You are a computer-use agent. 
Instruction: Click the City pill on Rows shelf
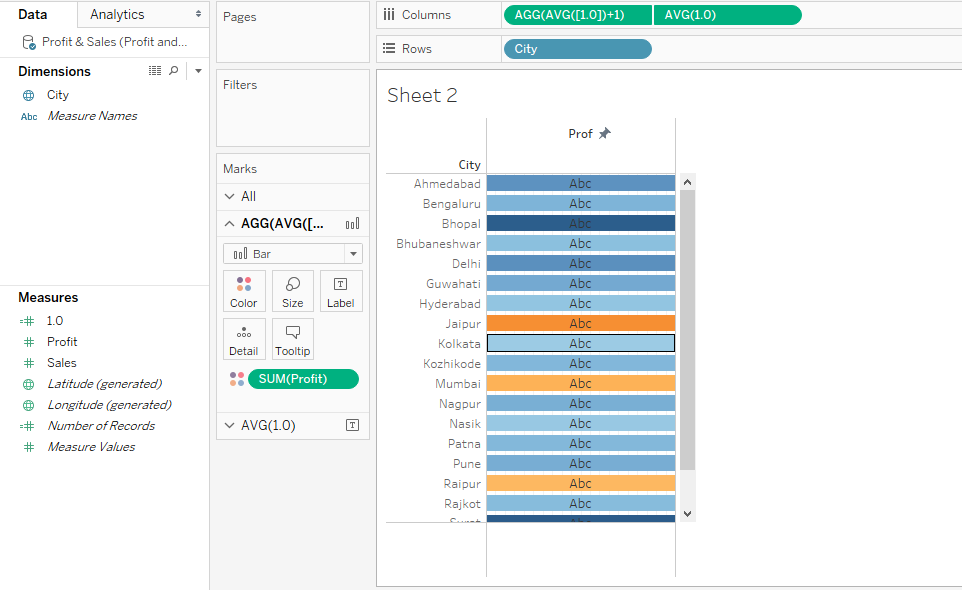click(x=577, y=49)
